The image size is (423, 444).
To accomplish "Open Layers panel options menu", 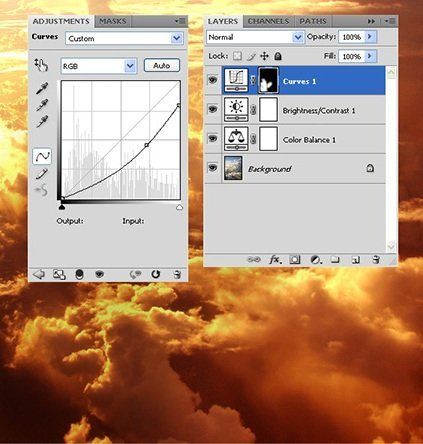I will click(x=390, y=21).
